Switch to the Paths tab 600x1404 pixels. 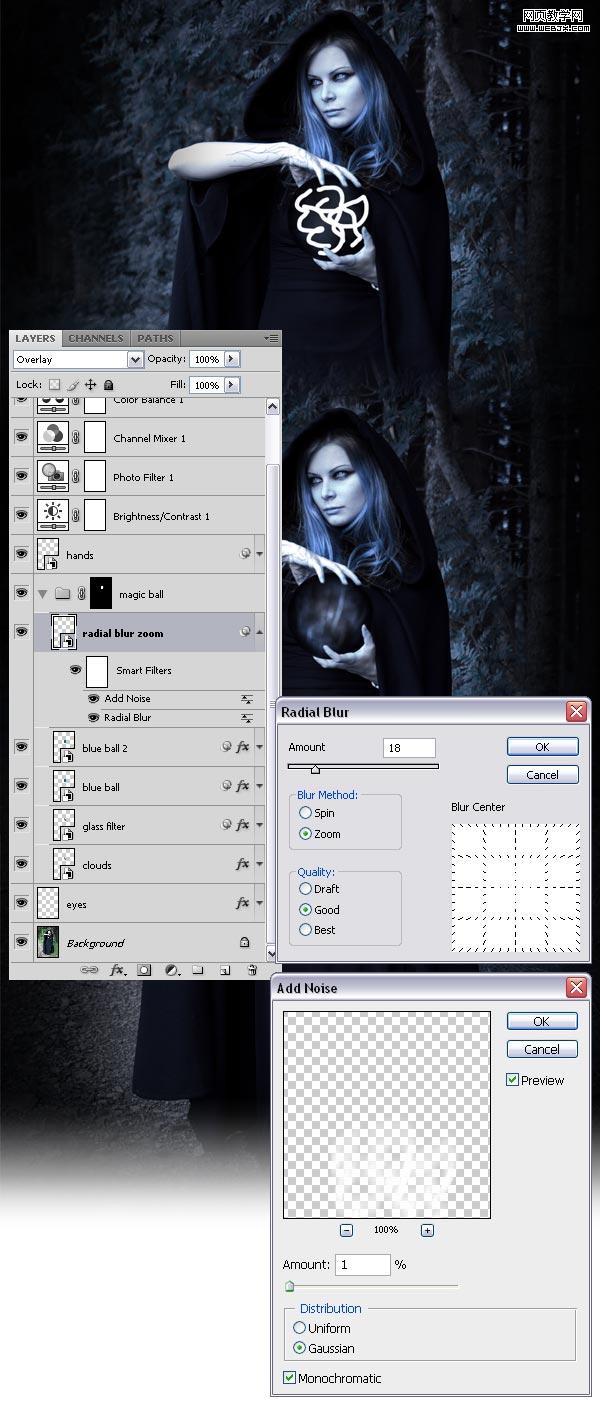156,338
